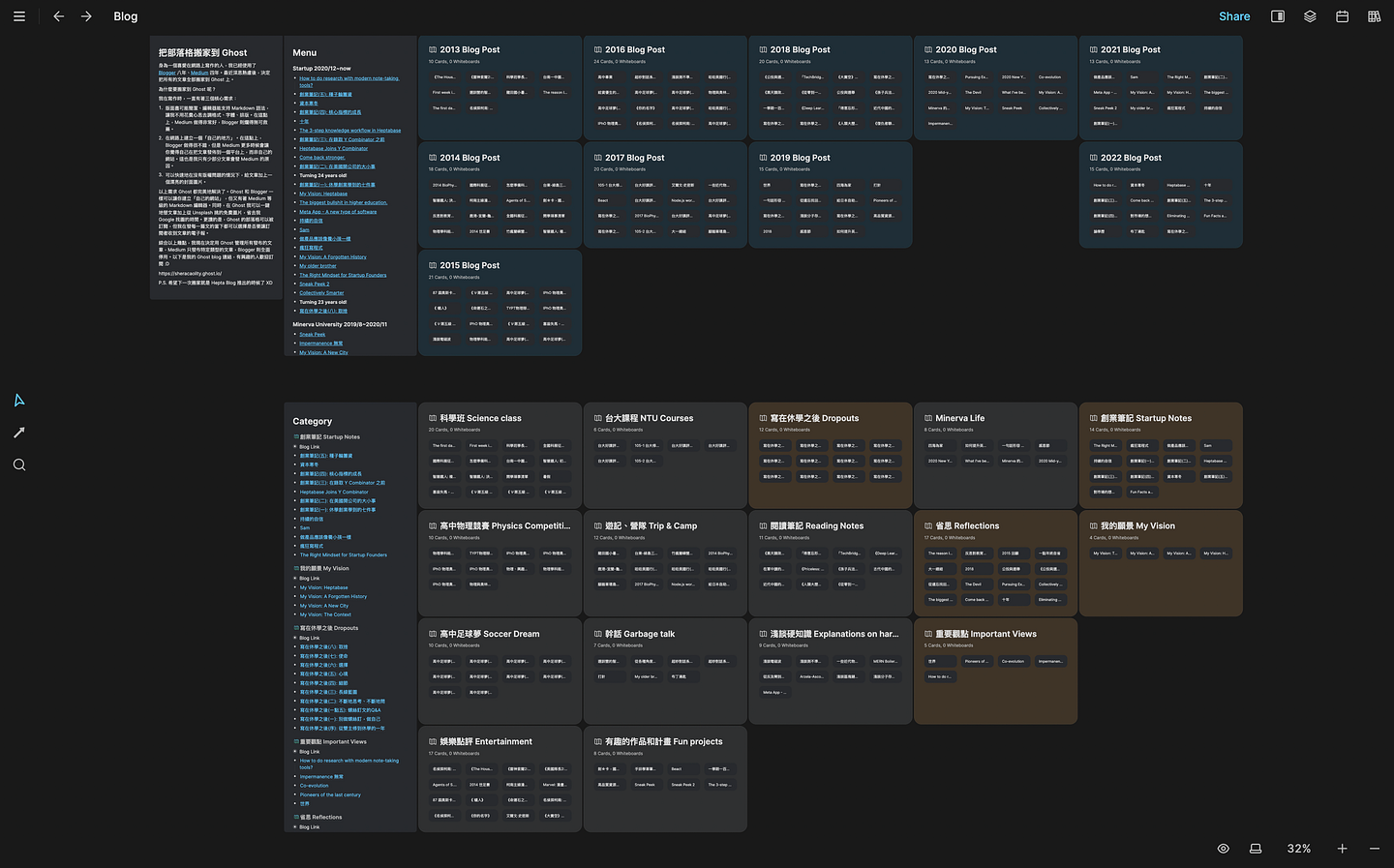Open the 2013 Blog Post section
Image resolution: width=1394 pixels, height=868 pixels.
[470, 49]
